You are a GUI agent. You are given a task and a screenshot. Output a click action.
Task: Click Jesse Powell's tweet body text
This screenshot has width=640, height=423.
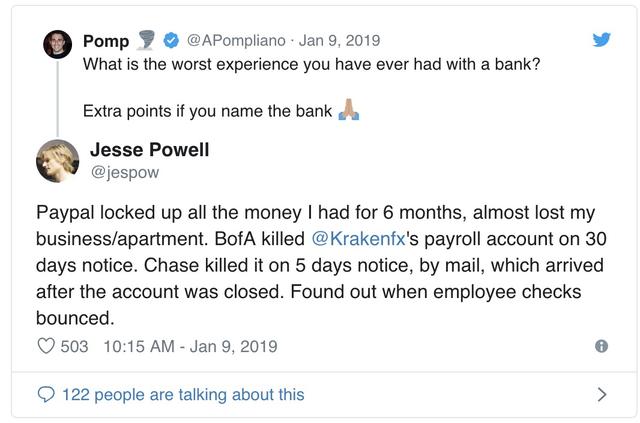click(321, 265)
